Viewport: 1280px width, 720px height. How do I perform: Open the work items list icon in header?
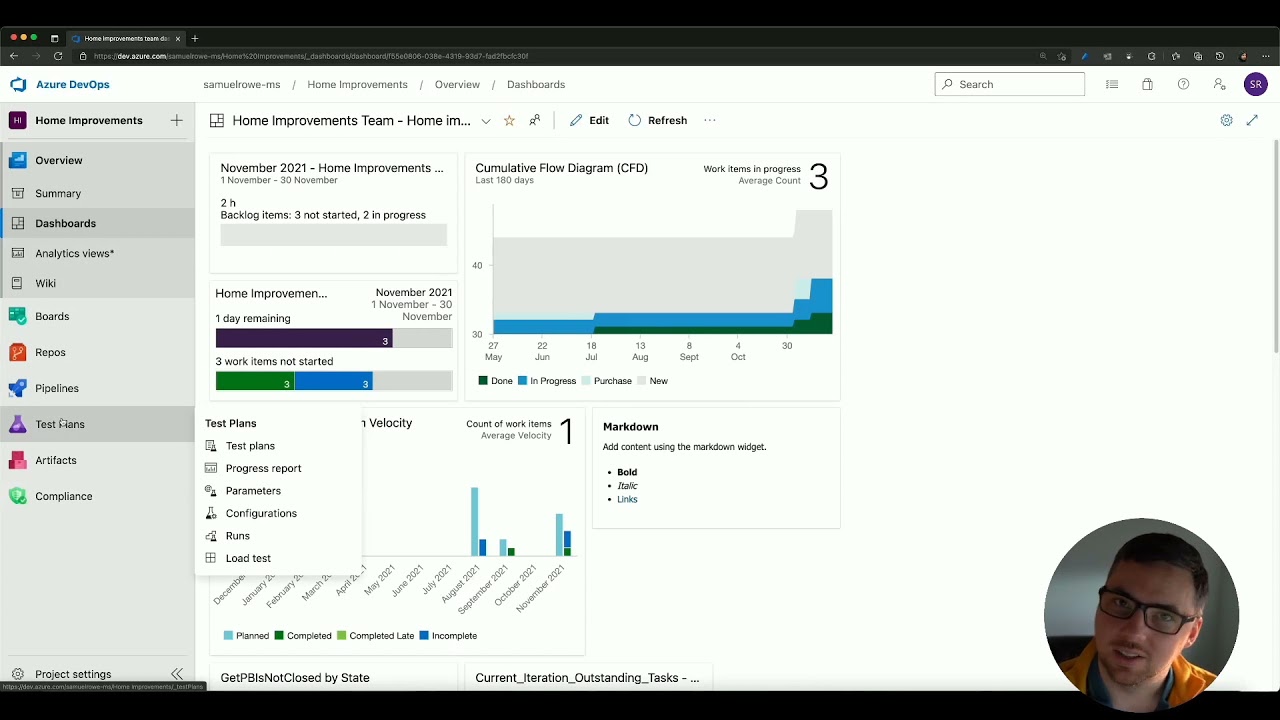1112,84
